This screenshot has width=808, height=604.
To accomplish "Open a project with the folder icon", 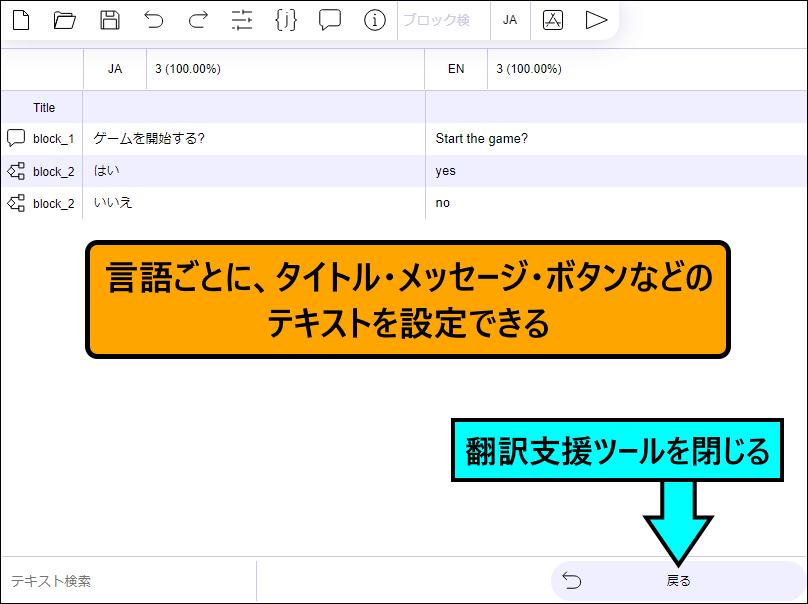I will (x=65, y=20).
